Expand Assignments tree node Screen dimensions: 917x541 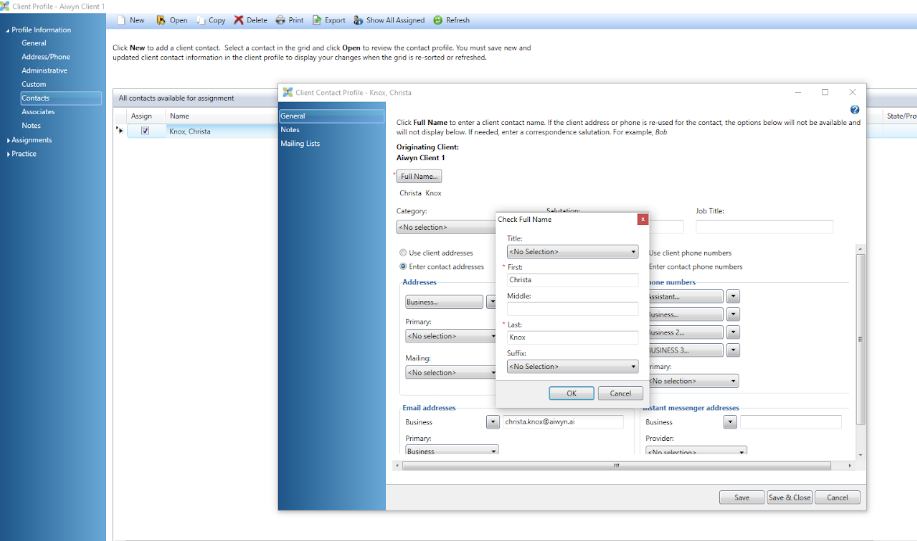click(8, 140)
